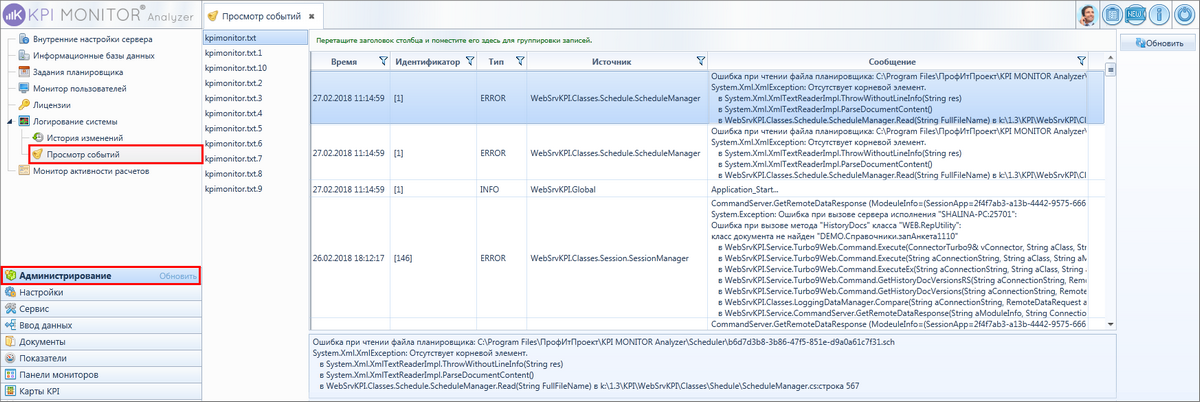Click the gauge icon next to Показатели
This screenshot has width=1200, height=402.
click(10, 357)
